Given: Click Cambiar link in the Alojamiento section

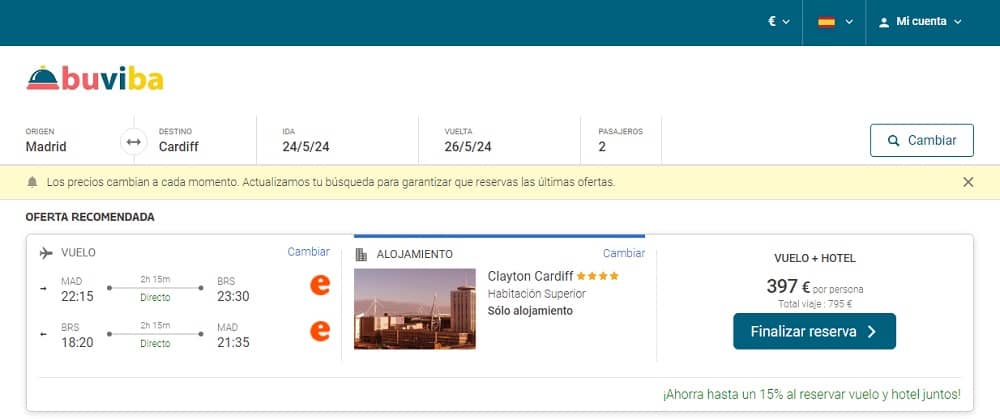Looking at the screenshot, I should [x=624, y=253].
